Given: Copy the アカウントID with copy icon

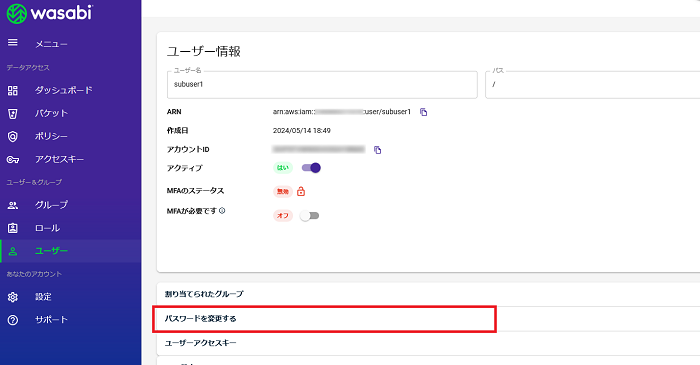Looking at the screenshot, I should (x=377, y=150).
